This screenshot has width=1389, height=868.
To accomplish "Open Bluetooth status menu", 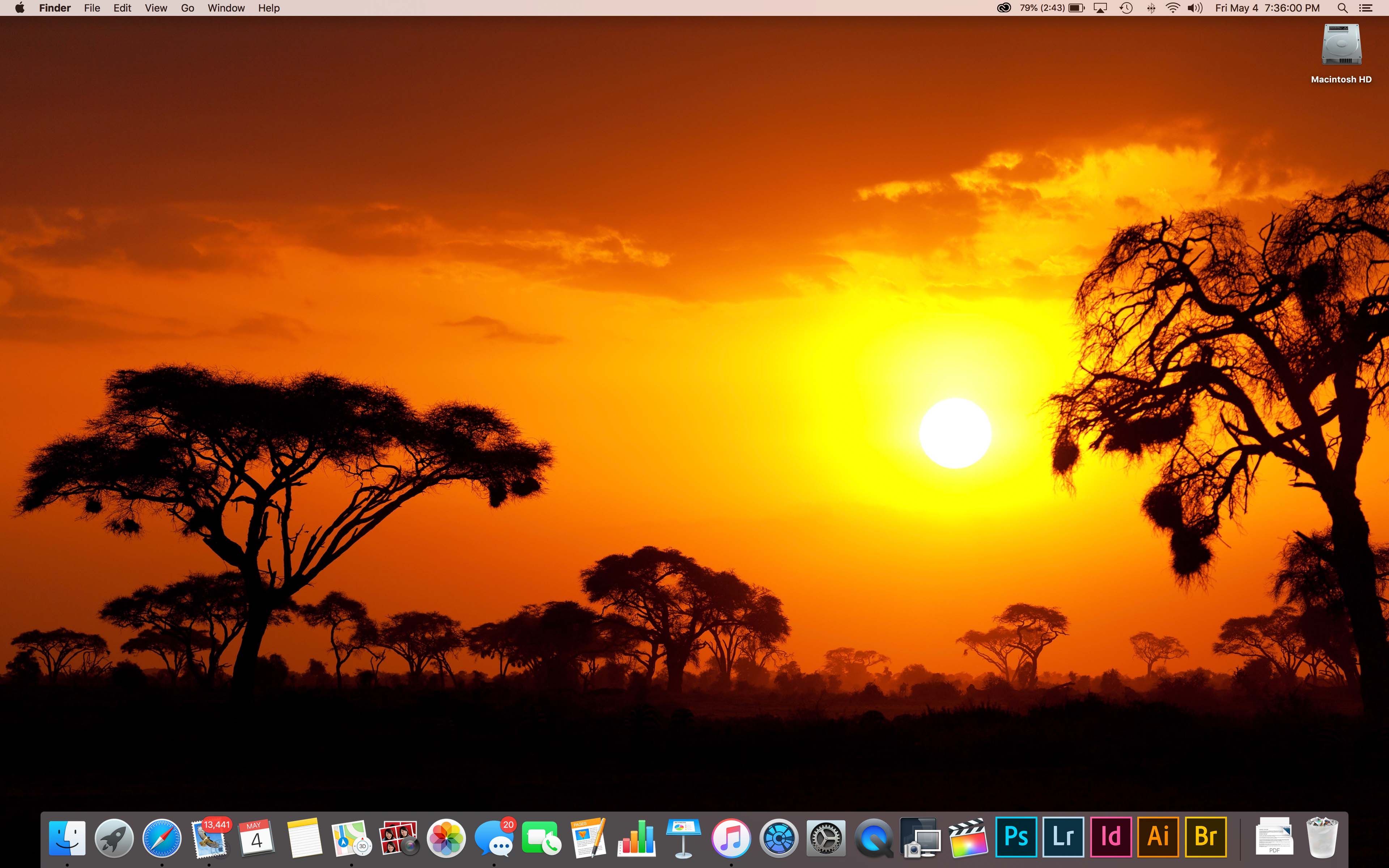I will (x=1151, y=8).
